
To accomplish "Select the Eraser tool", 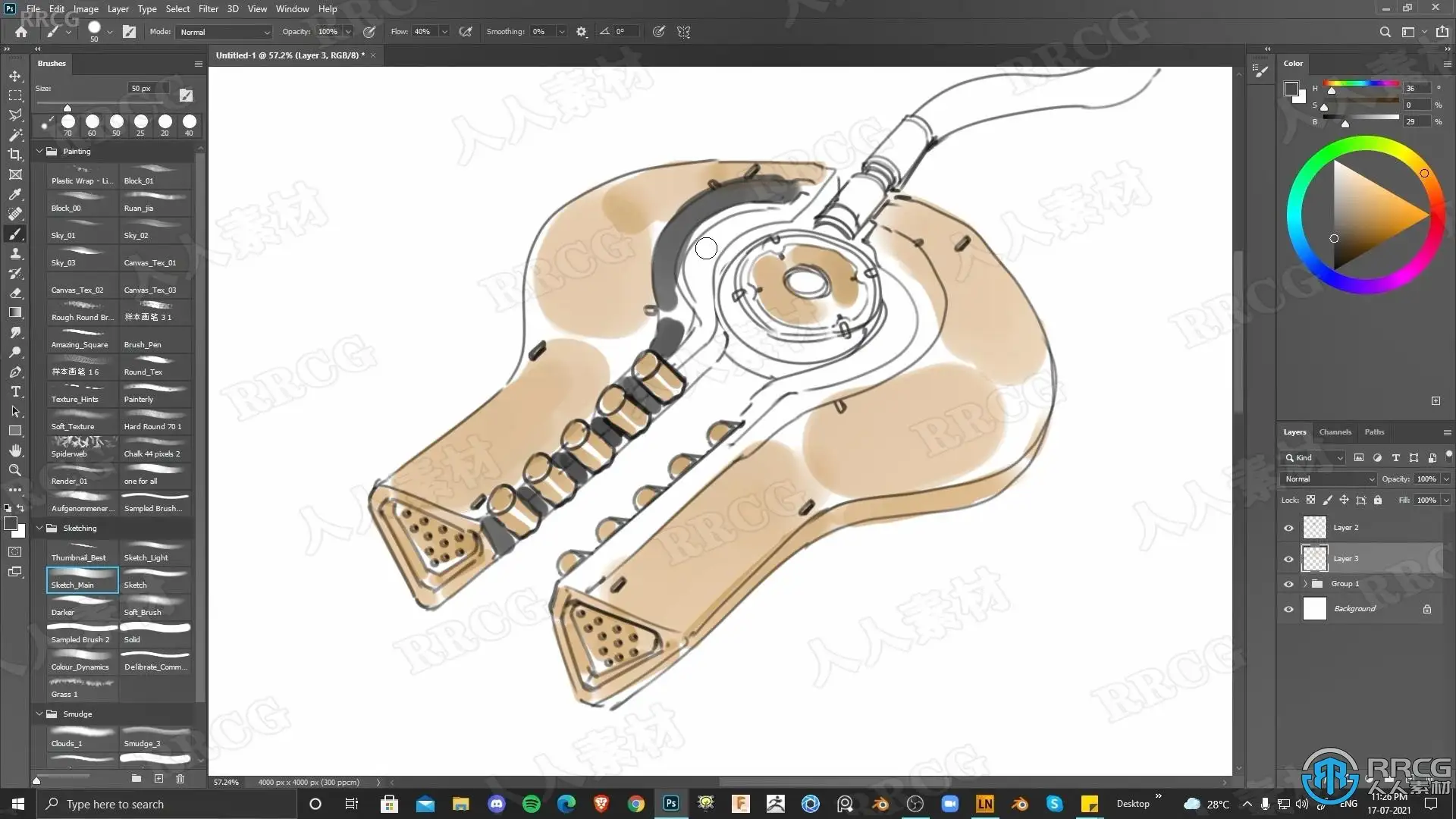I will click(15, 293).
